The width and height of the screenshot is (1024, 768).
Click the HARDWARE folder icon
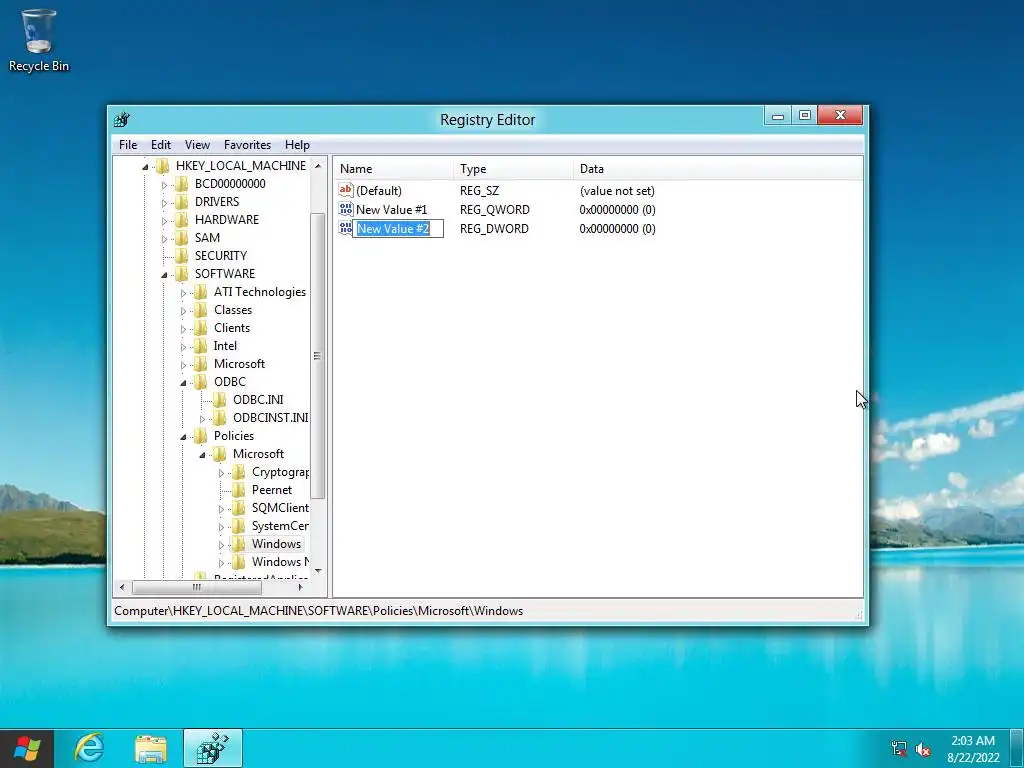click(x=182, y=219)
